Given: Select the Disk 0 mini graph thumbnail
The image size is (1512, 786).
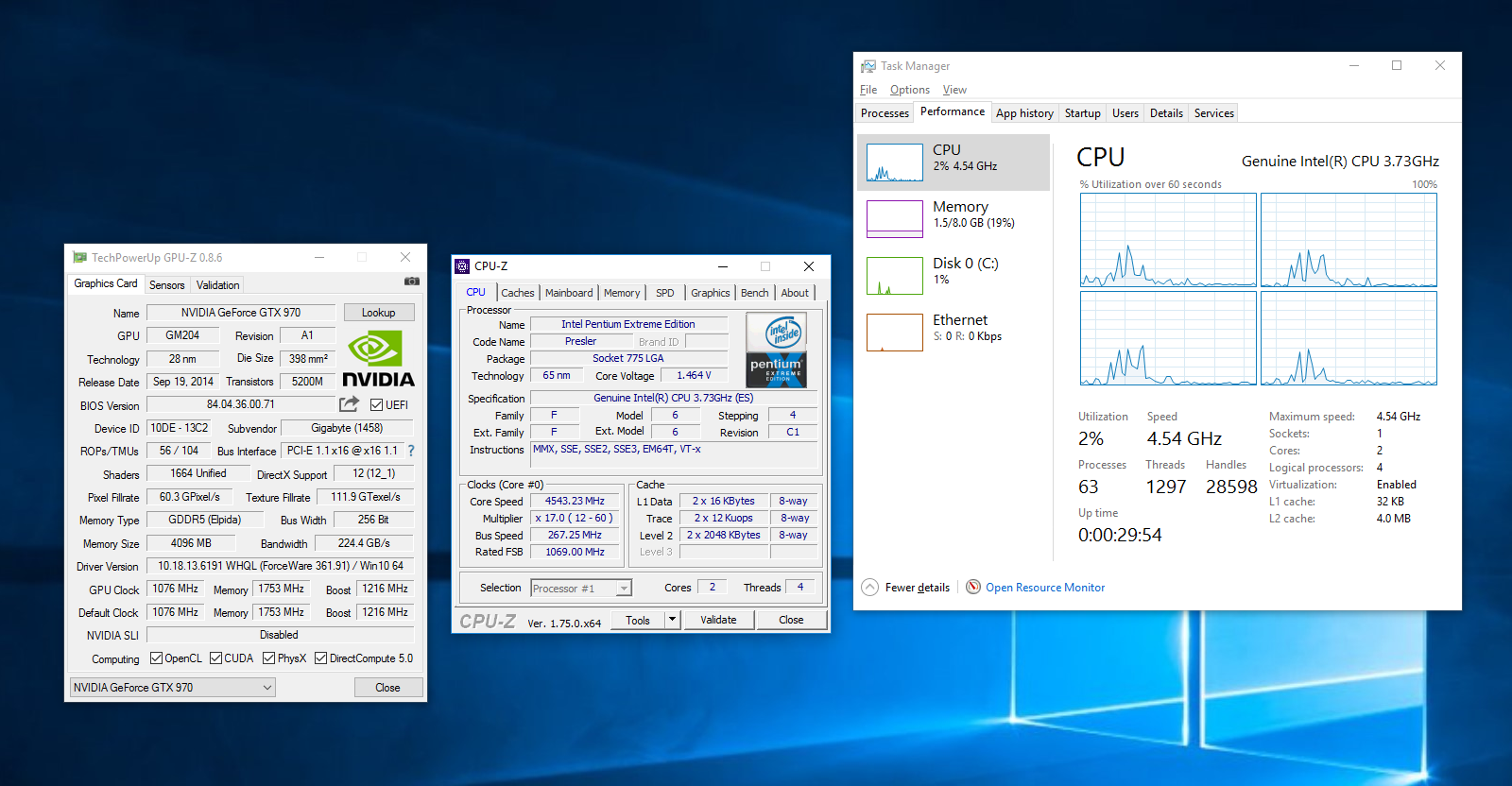Looking at the screenshot, I should [x=895, y=276].
